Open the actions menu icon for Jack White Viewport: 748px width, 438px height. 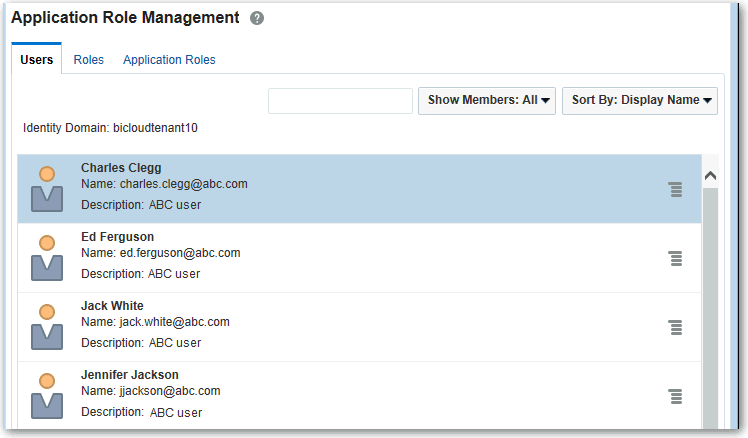coord(675,328)
